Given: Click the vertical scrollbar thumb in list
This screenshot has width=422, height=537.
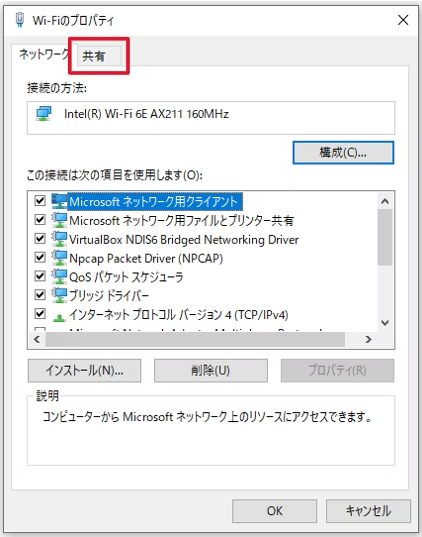Looking at the screenshot, I should (x=385, y=237).
